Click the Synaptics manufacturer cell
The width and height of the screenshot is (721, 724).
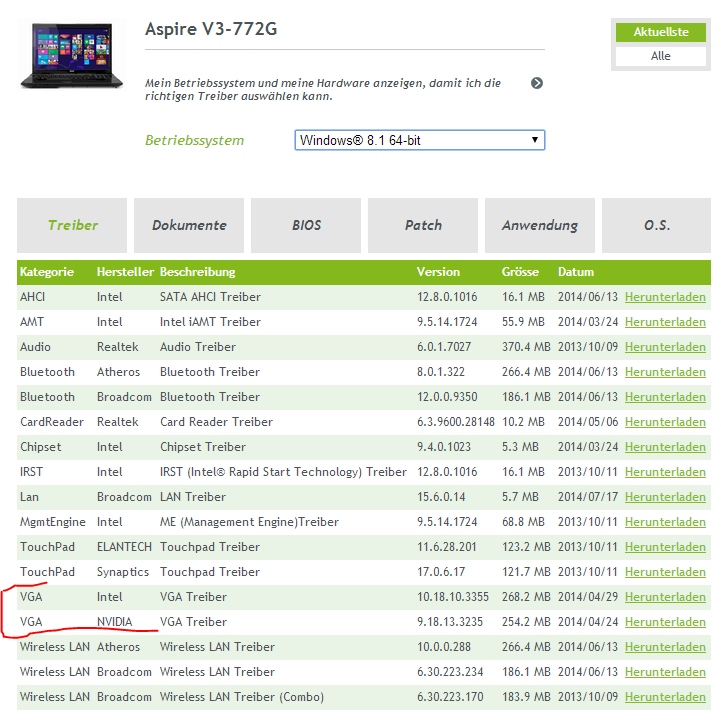tap(123, 572)
